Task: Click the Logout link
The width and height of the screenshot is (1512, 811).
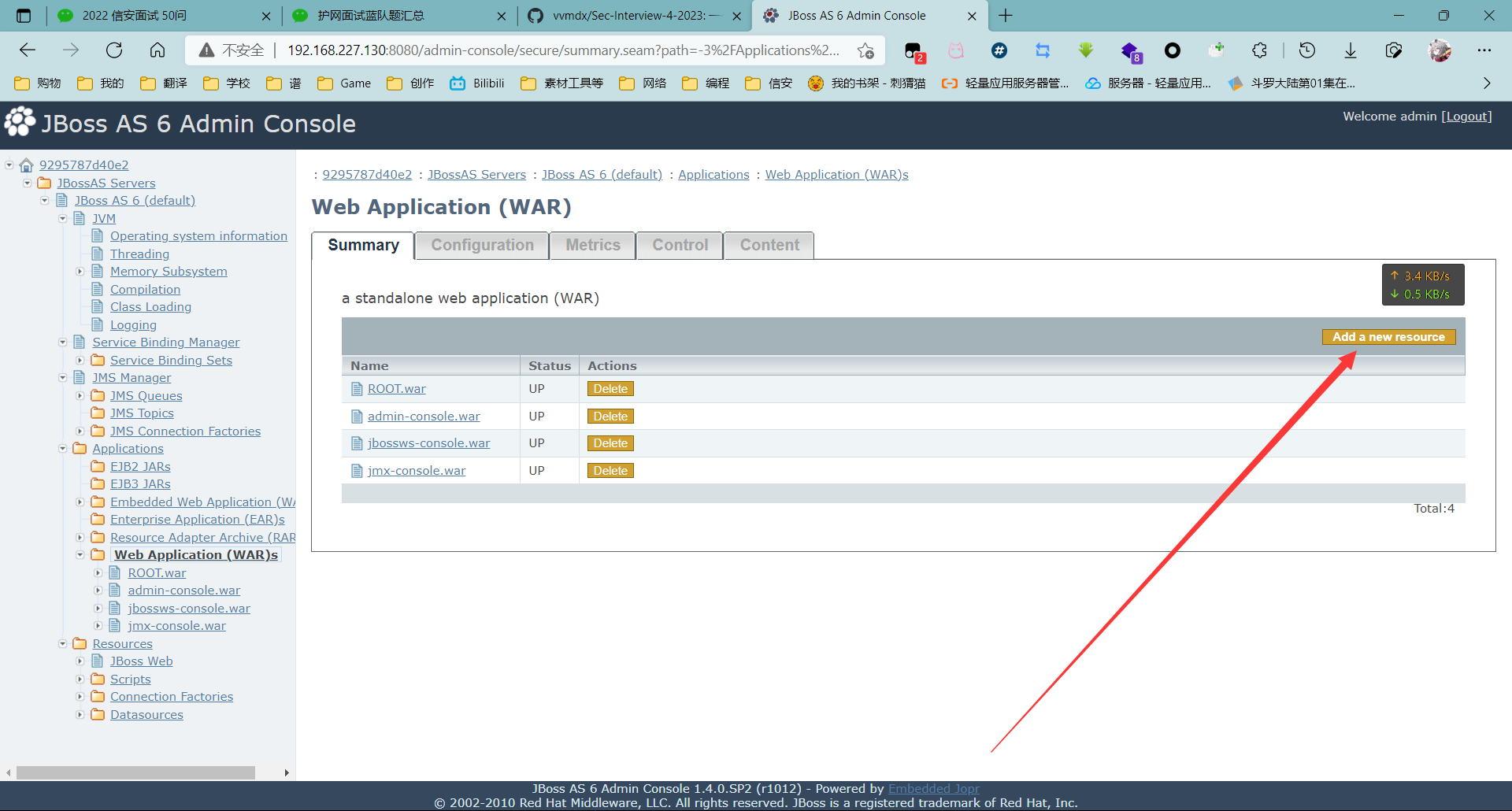Action: (x=1466, y=116)
